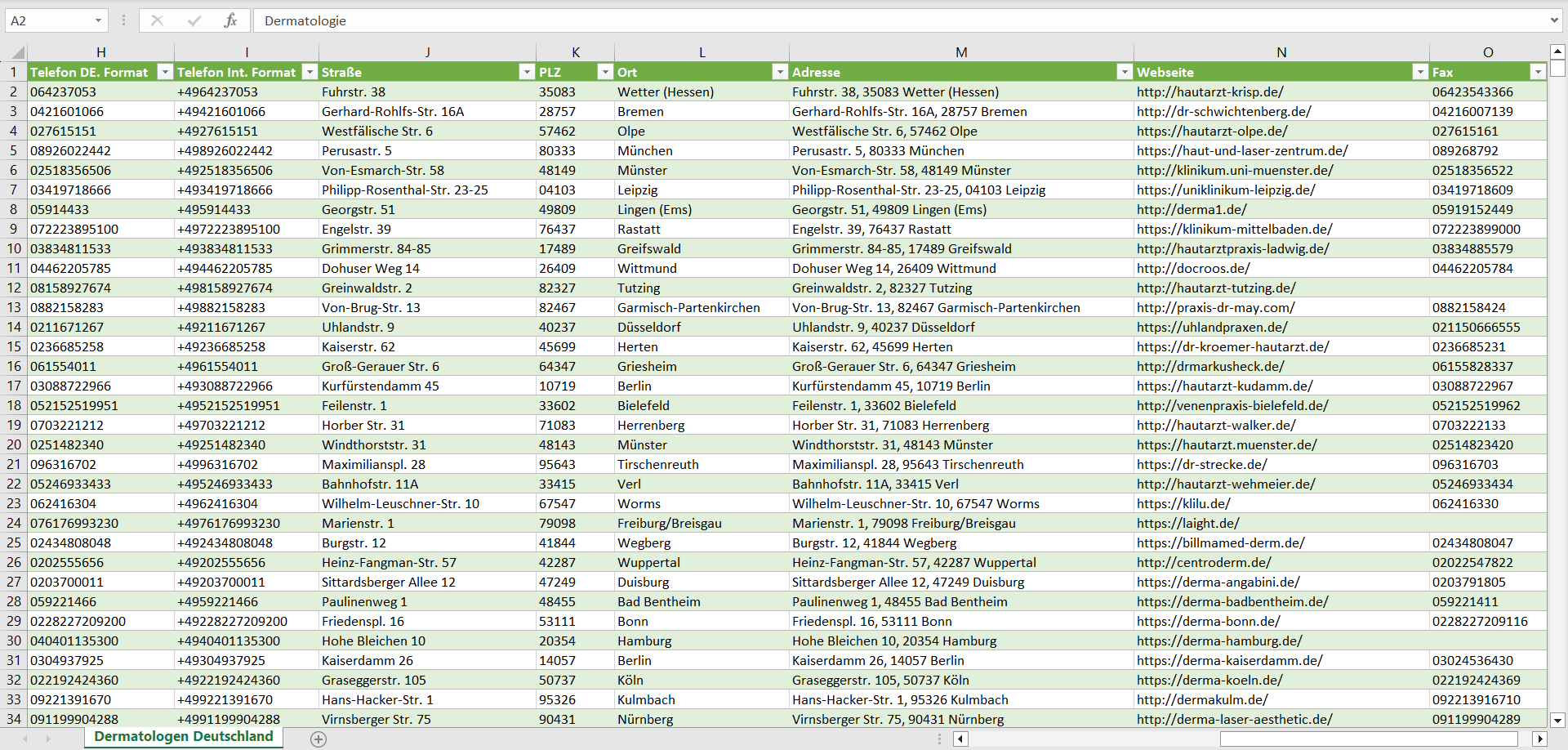Select cell Freiburg/Breisgau

[702, 523]
